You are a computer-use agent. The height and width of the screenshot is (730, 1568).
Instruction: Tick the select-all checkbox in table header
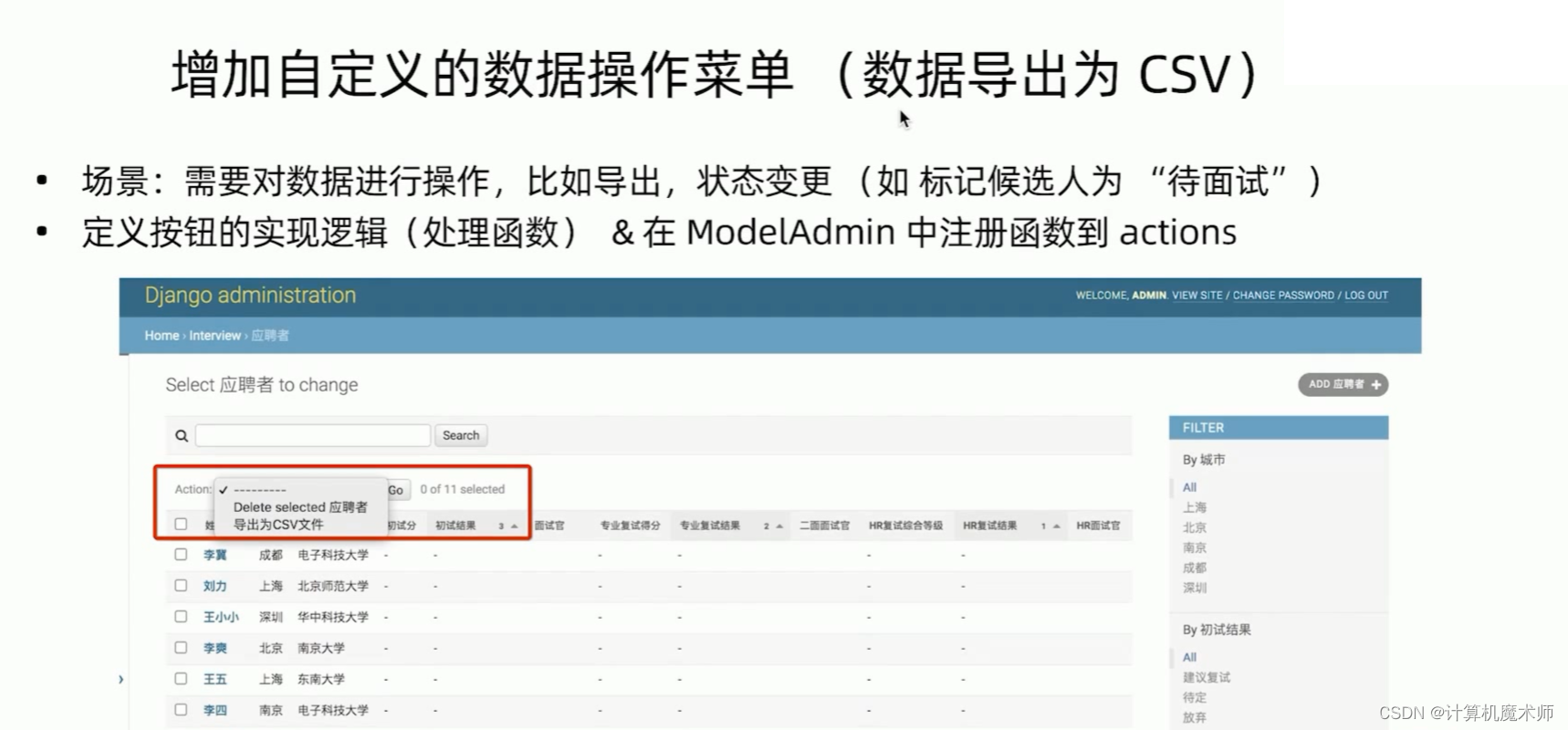[181, 524]
